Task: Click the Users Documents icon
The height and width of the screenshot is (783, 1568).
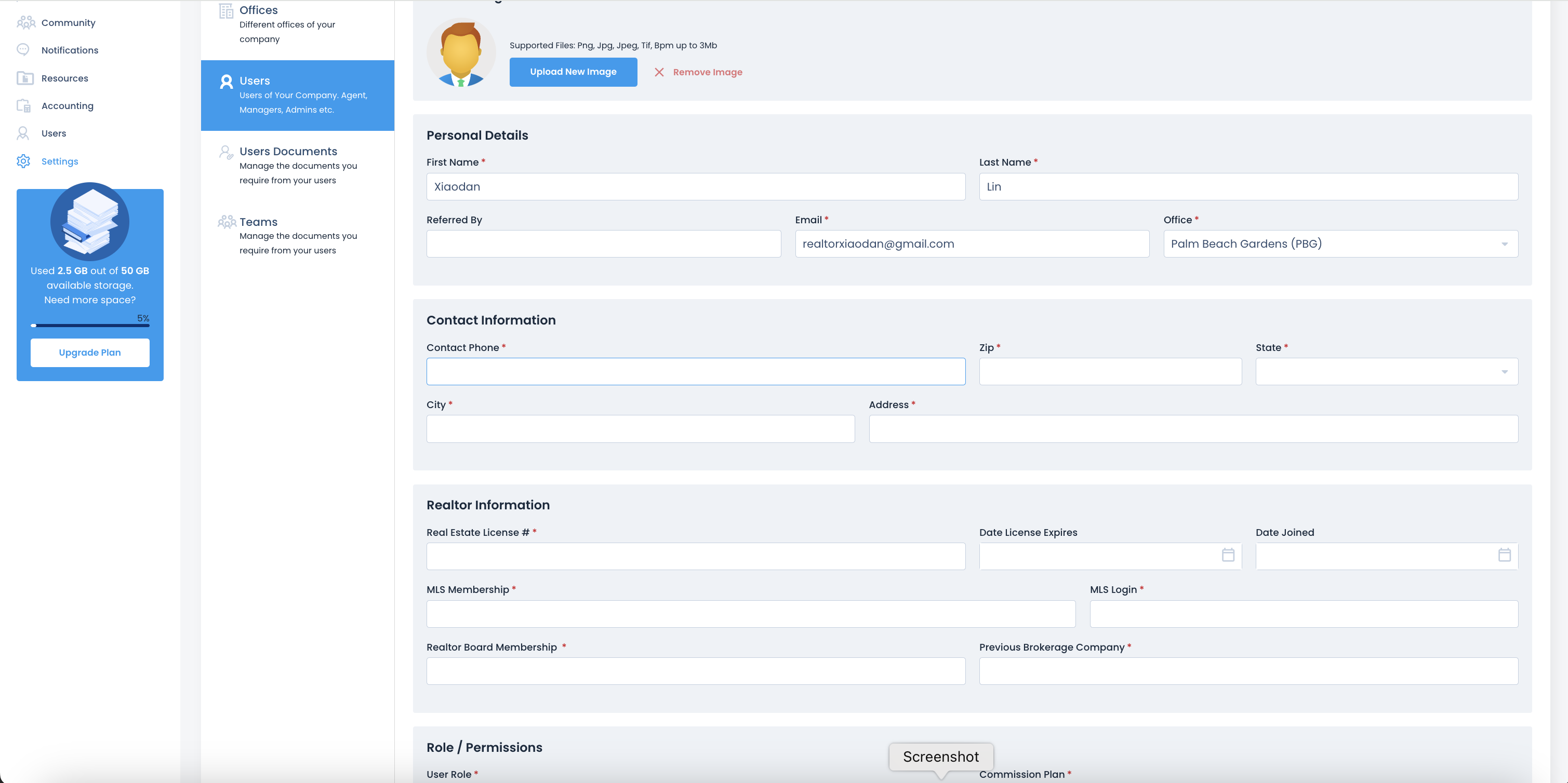Action: click(x=226, y=152)
